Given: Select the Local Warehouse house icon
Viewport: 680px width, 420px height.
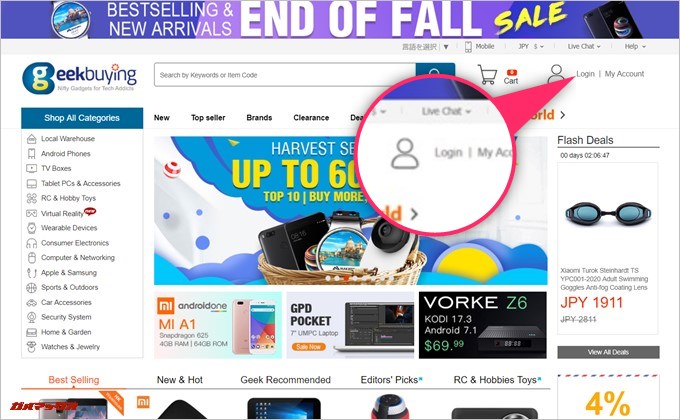Looking at the screenshot, I should coord(31,139).
